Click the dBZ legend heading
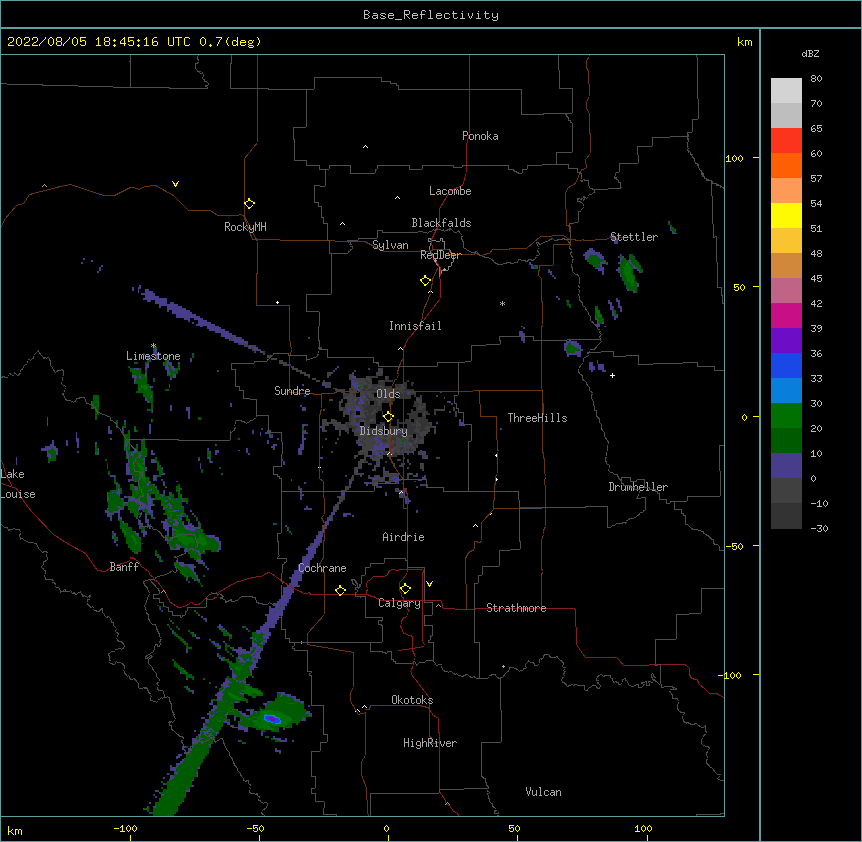This screenshot has width=862, height=842. (810, 53)
